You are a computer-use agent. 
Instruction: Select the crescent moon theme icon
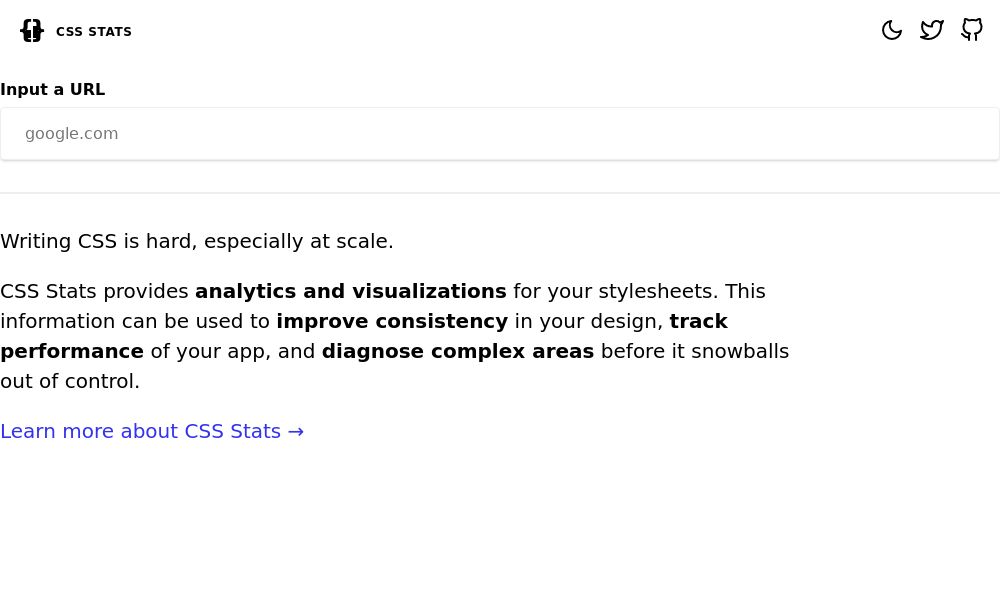click(x=892, y=30)
